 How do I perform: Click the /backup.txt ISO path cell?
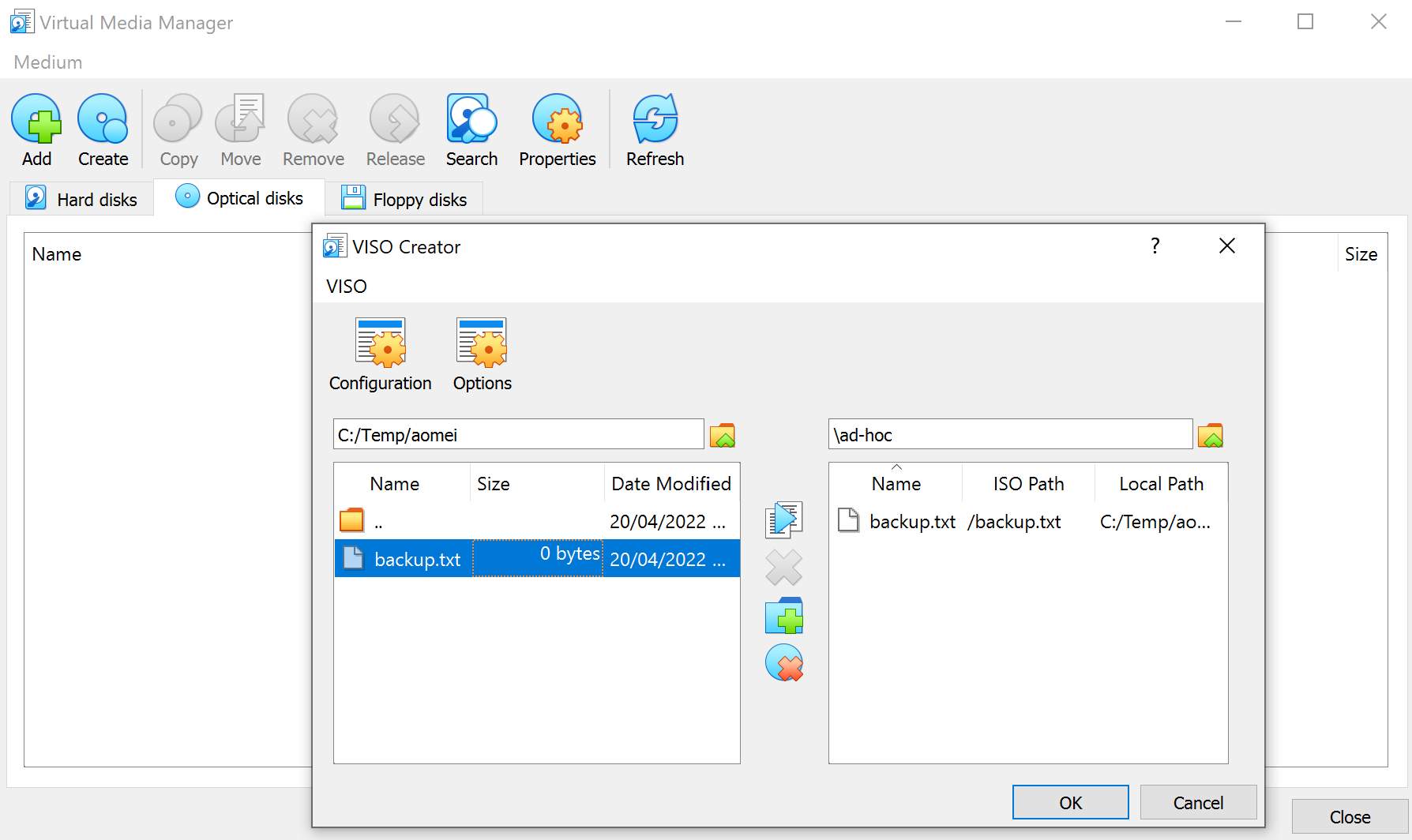pos(1014,522)
